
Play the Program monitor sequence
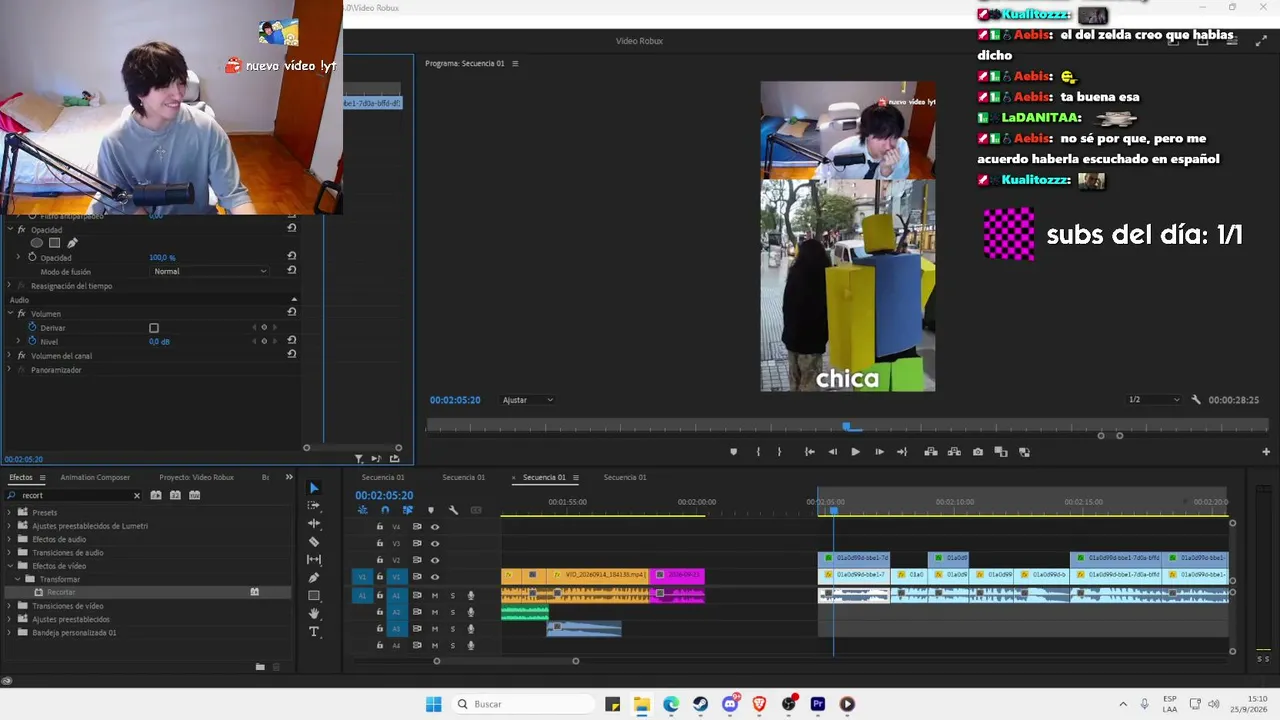point(855,452)
